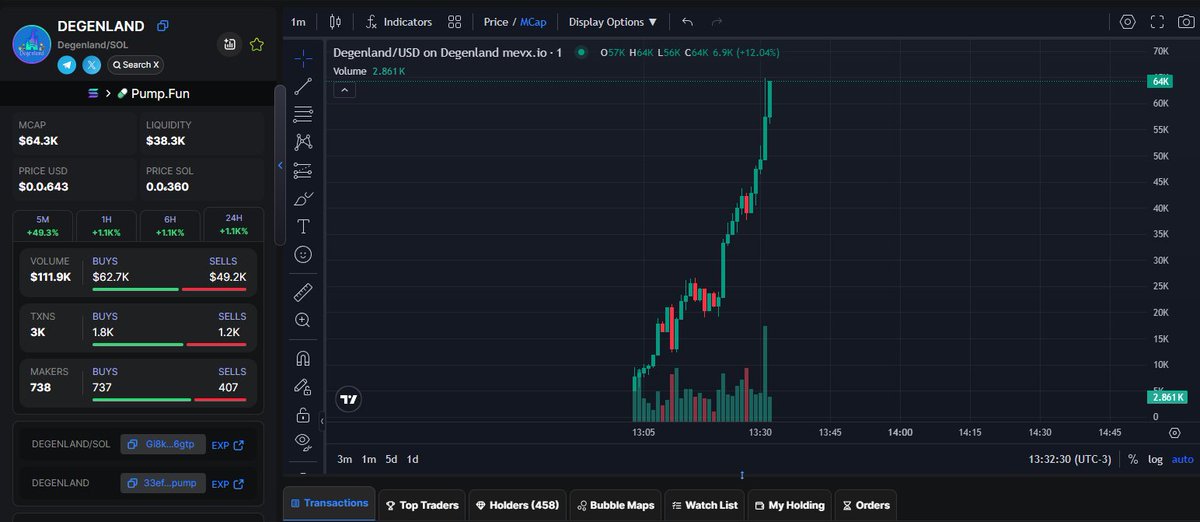Open the Display Options dropdown
Viewport: 1200px width, 522px height.
pyautogui.click(x=613, y=21)
